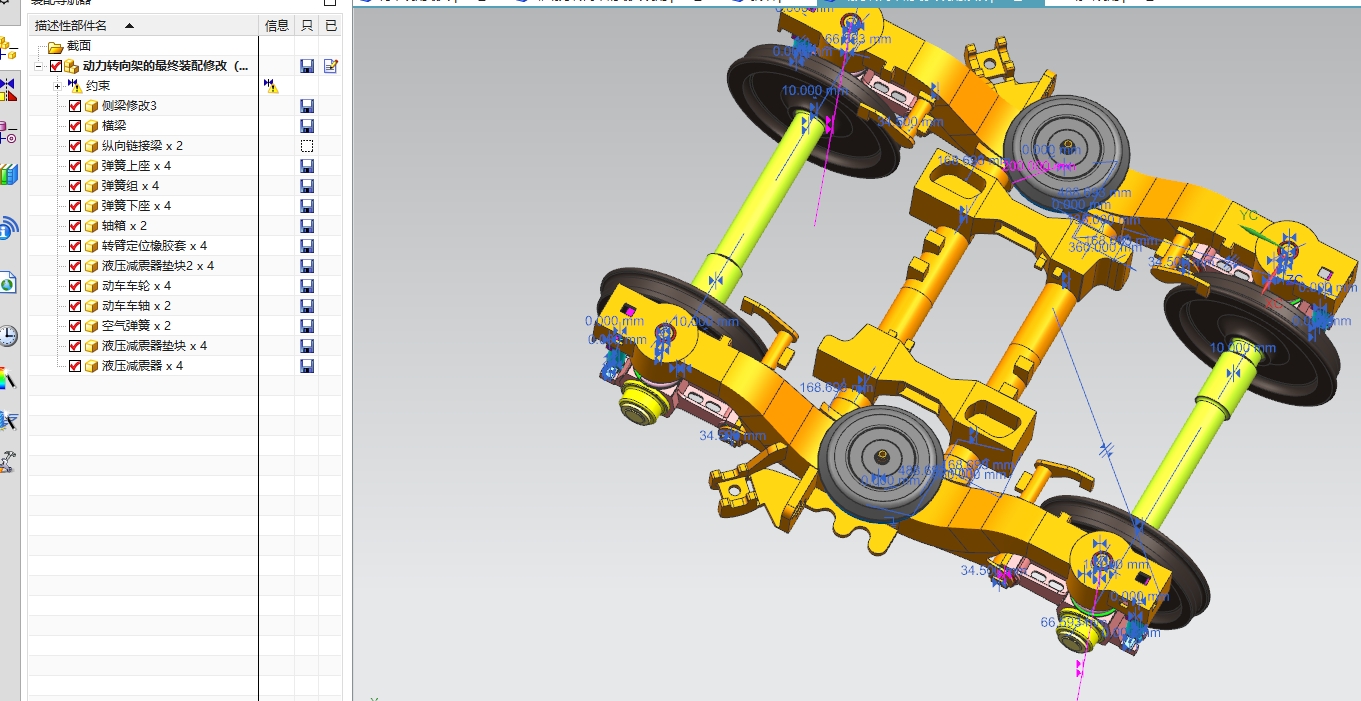
Task: Open the Part Navigator sidebar icon
Action: pyautogui.click(x=8, y=131)
